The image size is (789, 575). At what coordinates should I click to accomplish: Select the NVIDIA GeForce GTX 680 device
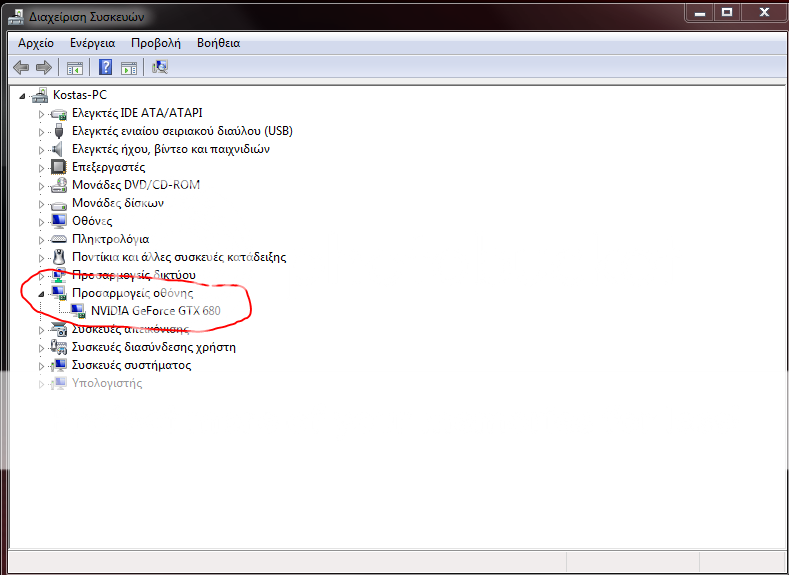155,311
